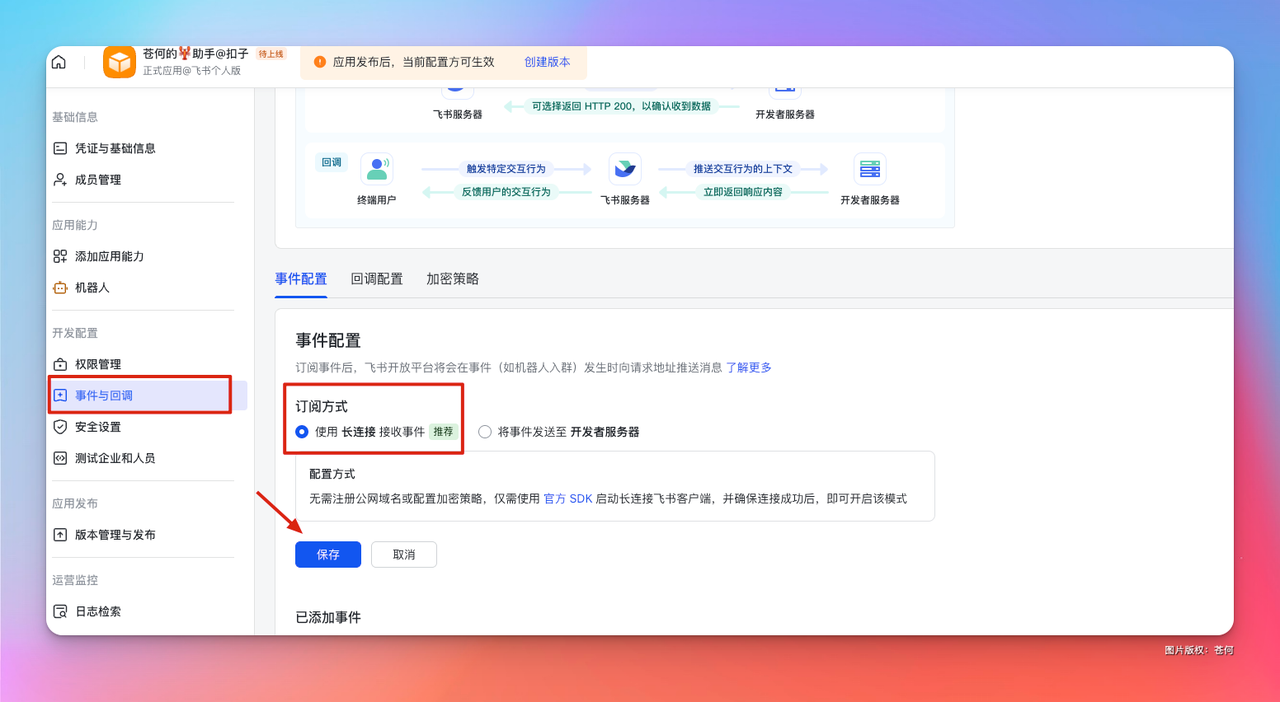Image resolution: width=1280 pixels, height=702 pixels.
Task: Click the 版本管理与发布 upload icon
Action: coord(60,535)
